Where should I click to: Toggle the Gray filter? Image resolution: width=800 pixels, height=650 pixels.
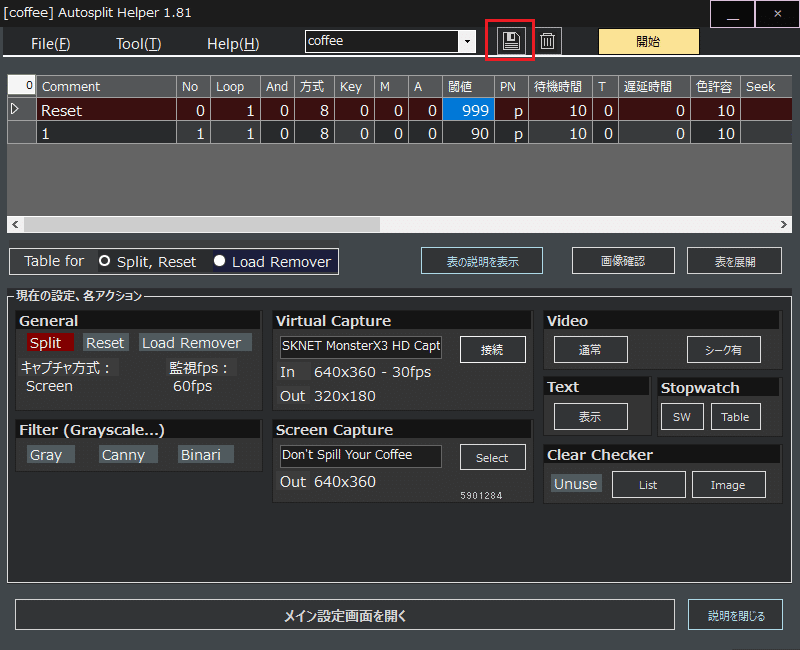tap(51, 454)
